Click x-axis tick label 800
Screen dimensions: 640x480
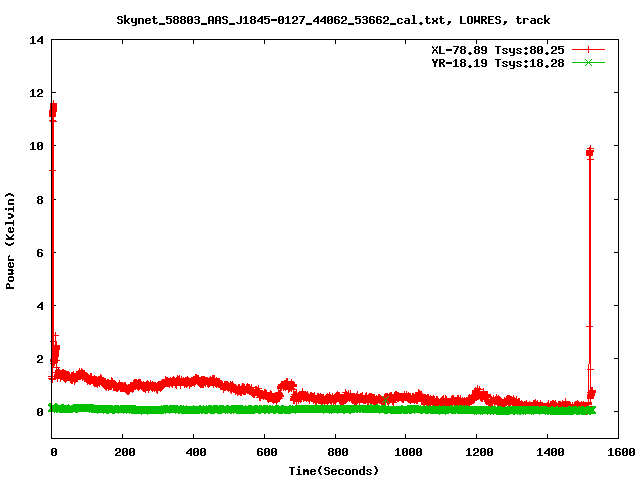point(338,452)
